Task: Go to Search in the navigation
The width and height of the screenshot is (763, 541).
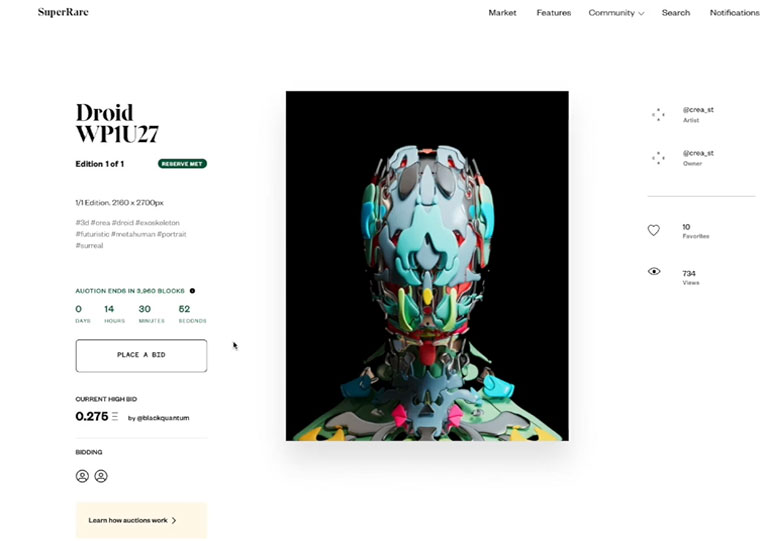Action: coord(676,13)
